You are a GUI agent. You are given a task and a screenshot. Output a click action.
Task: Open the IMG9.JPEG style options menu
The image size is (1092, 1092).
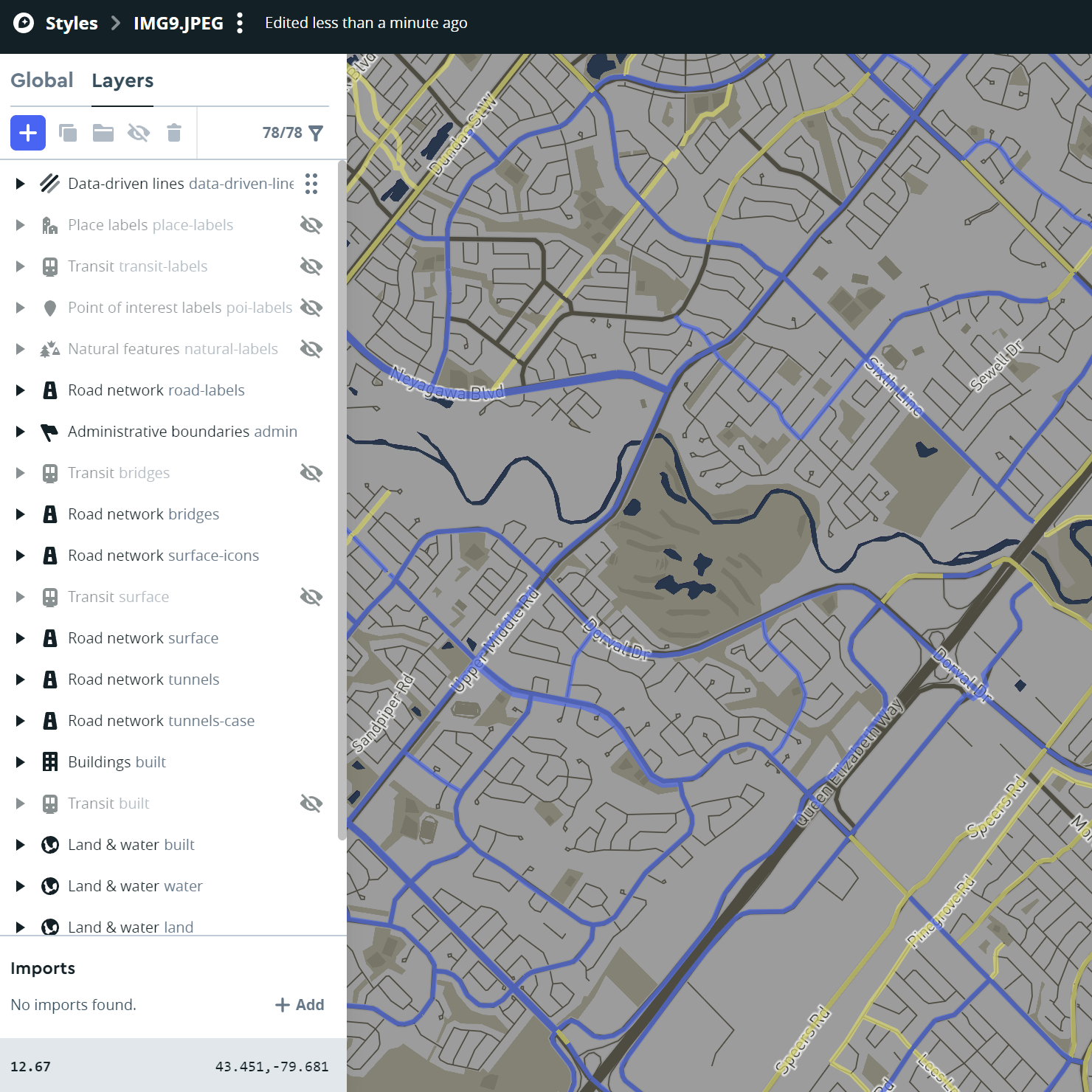coord(239,23)
